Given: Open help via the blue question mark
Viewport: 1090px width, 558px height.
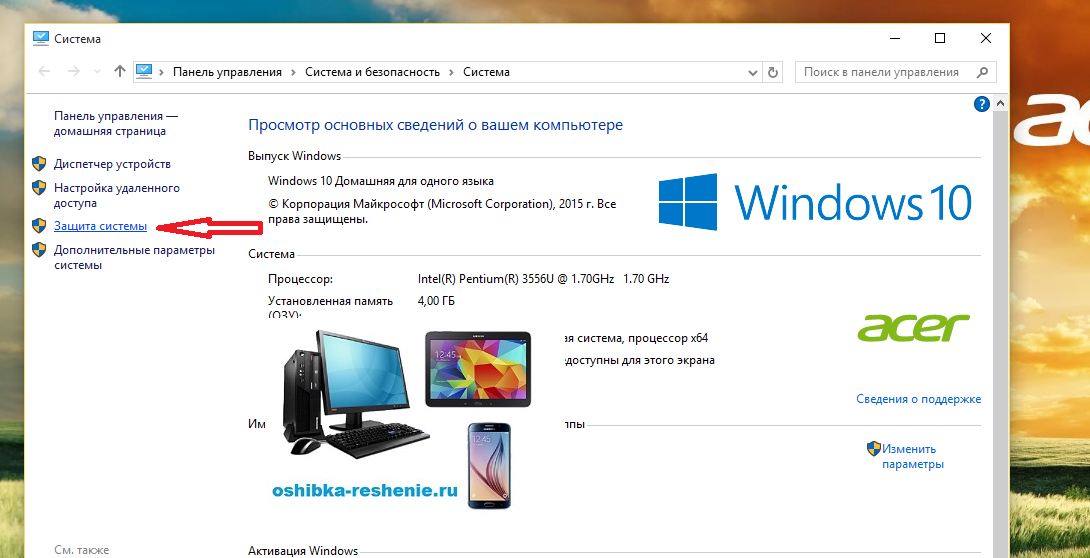Looking at the screenshot, I should point(981,104).
